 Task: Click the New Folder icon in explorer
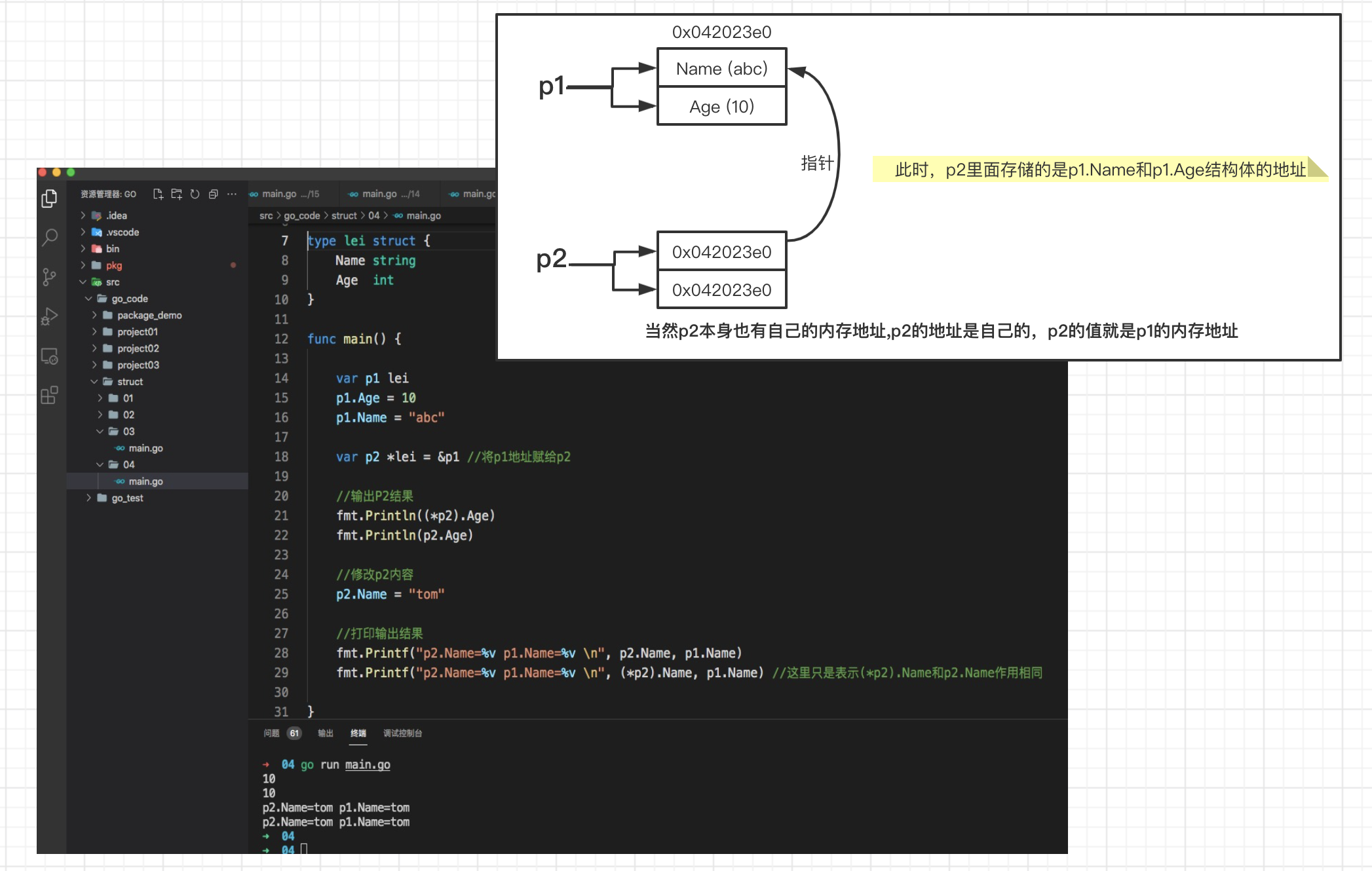176,194
